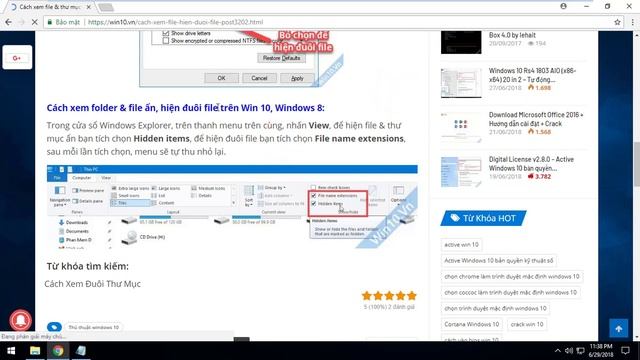Image resolution: width=640 pixels, height=360 pixels.
Task: Click the Windows Explorer ribbon screenshot image
Action: pos(232,207)
